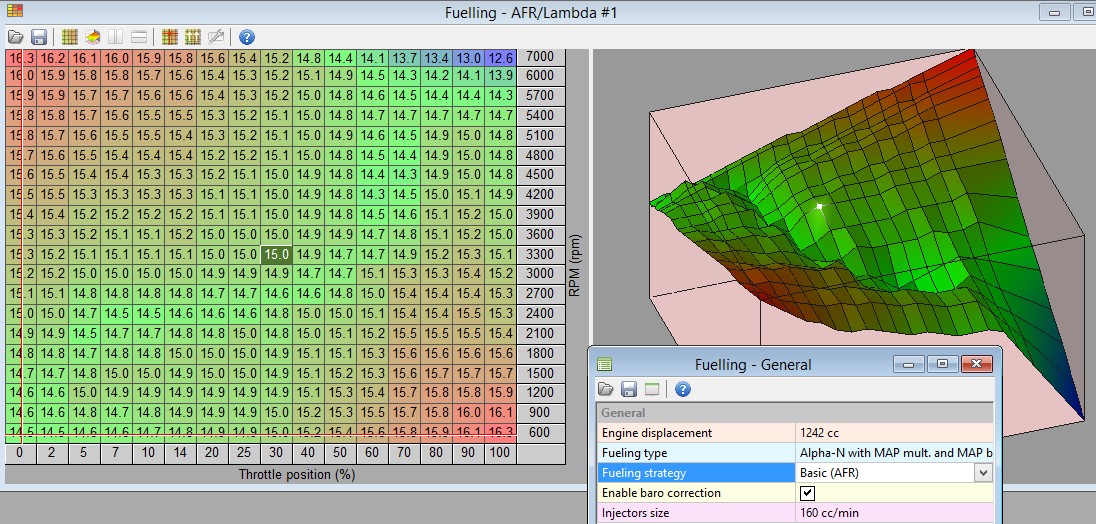Click the grid icon with up arrows
Viewport: 1096px width, 524px height.
pyautogui.click(x=192, y=37)
